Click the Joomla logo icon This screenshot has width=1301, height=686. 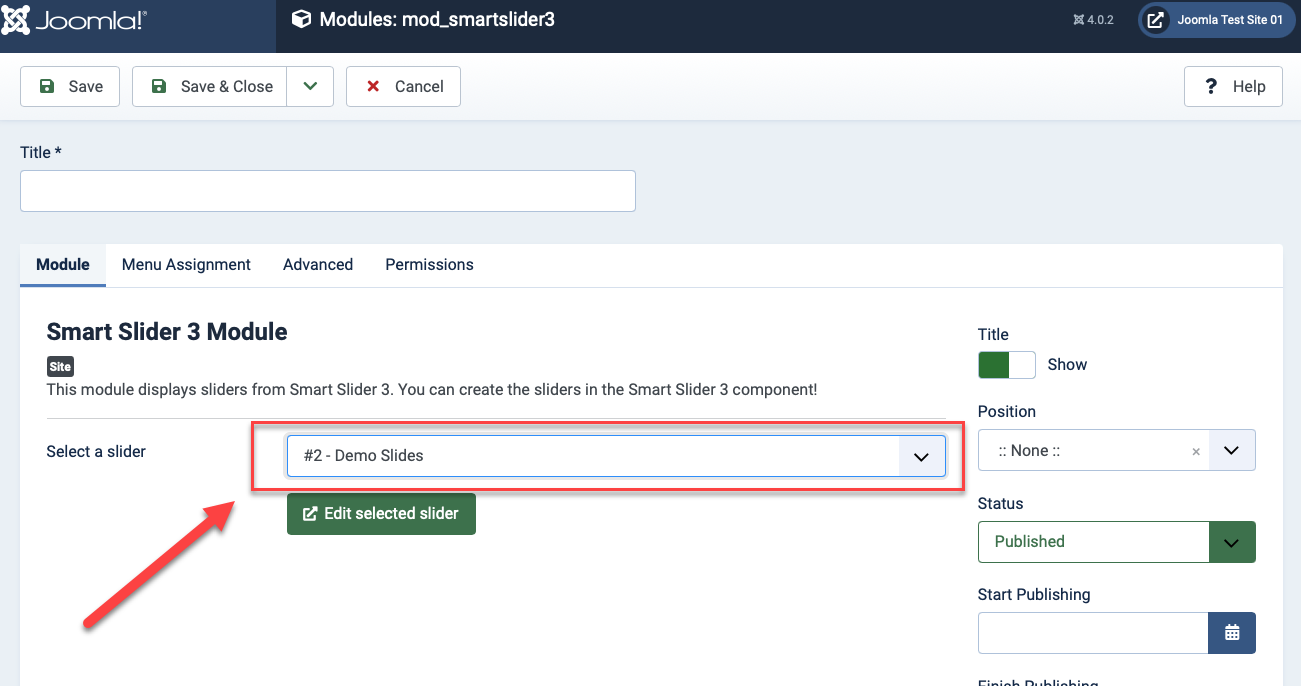[x=17, y=20]
